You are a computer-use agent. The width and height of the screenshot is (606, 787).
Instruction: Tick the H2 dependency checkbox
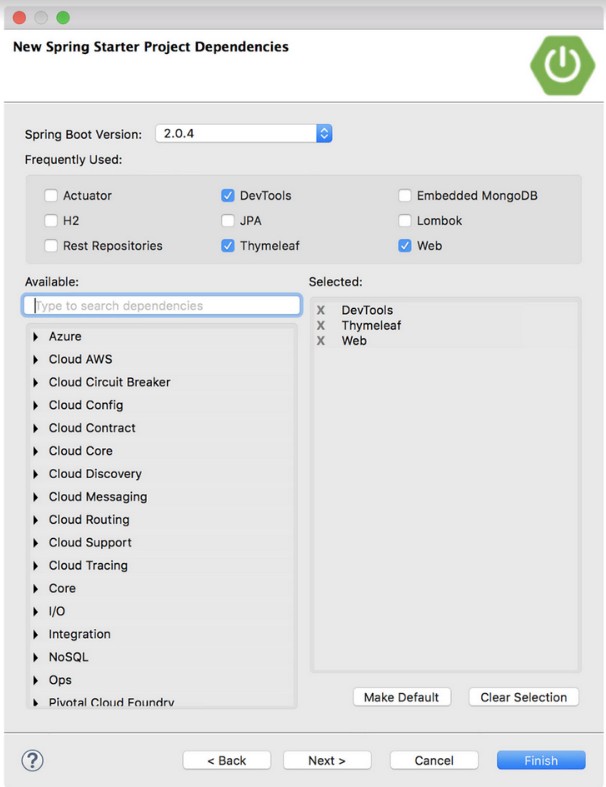click(51, 221)
